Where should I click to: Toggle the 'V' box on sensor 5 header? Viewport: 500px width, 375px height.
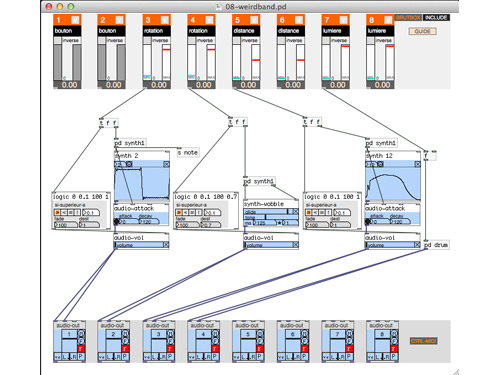254,20
